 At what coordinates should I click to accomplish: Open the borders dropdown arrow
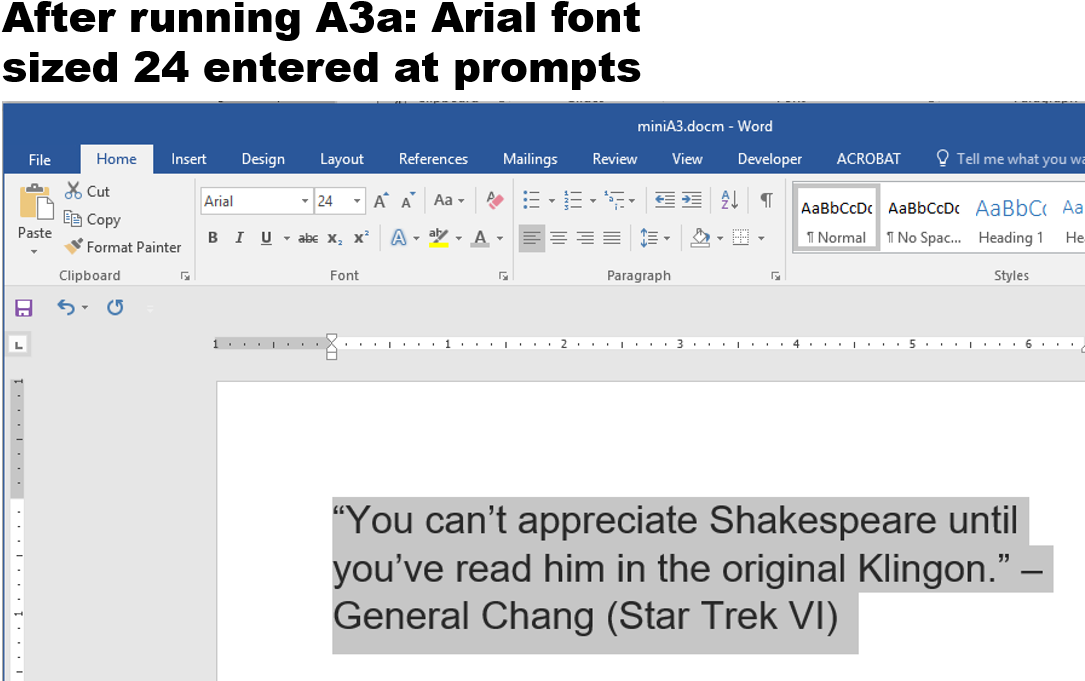tap(761, 238)
